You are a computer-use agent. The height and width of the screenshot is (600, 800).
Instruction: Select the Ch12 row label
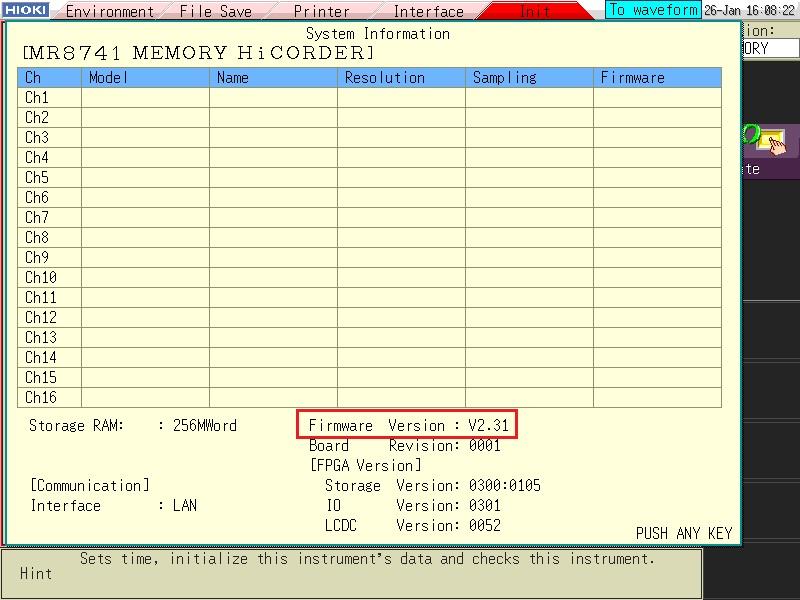[x=41, y=317]
